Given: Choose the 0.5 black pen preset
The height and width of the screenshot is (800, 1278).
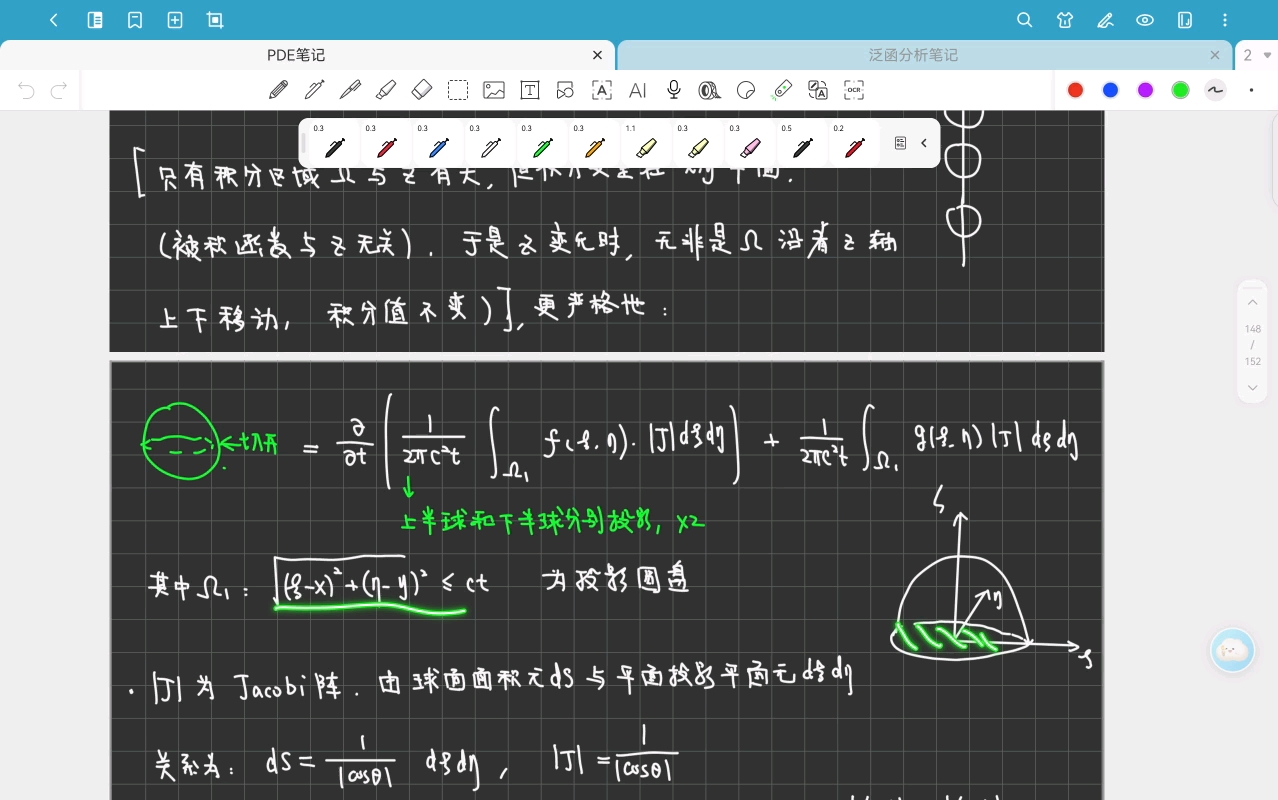Looking at the screenshot, I should coord(802,144).
